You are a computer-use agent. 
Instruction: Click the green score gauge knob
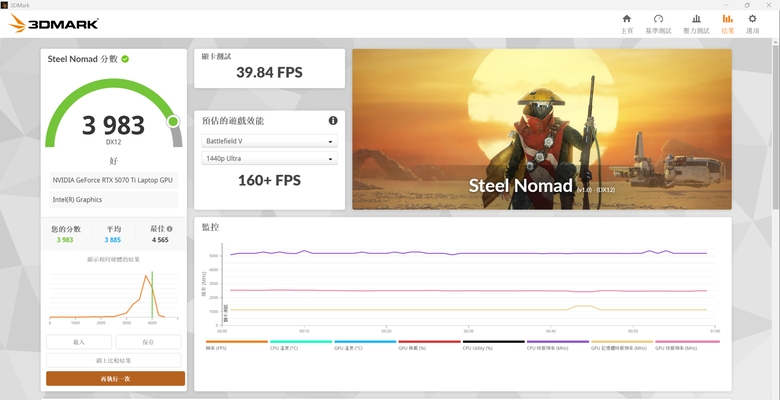[173, 121]
